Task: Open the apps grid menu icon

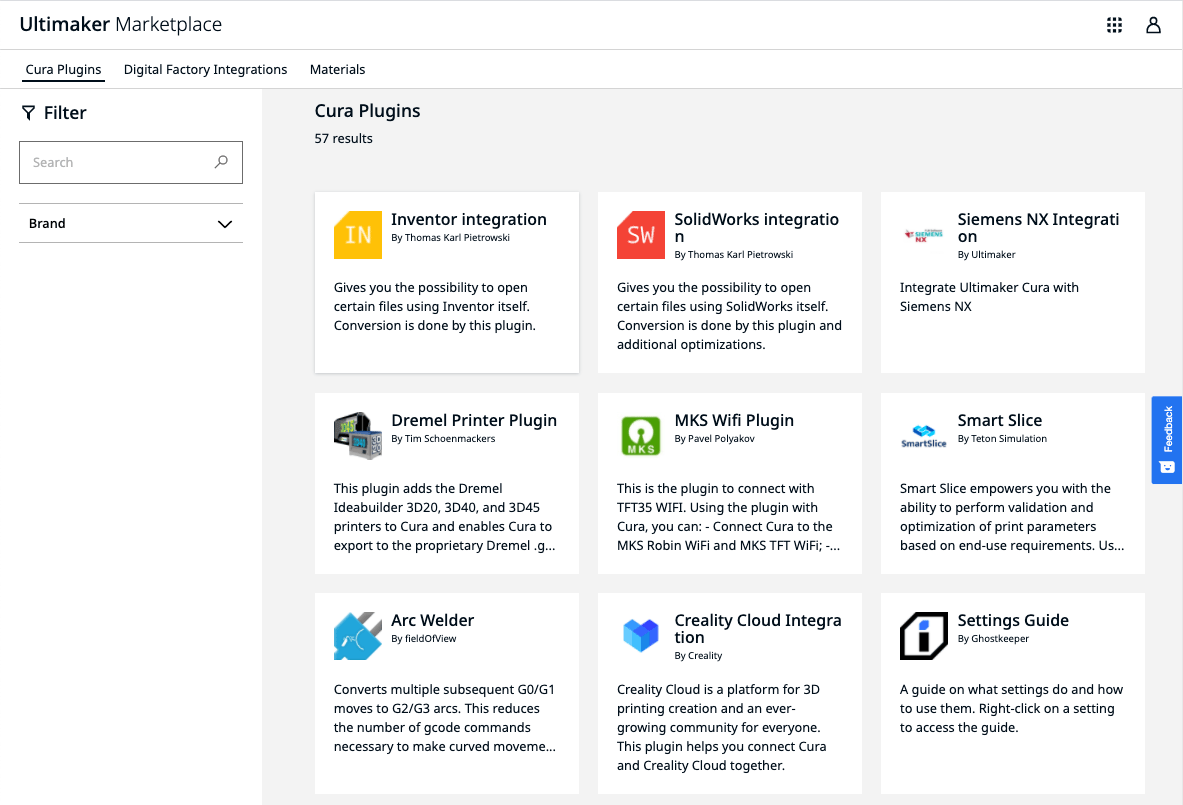Action: click(1114, 25)
